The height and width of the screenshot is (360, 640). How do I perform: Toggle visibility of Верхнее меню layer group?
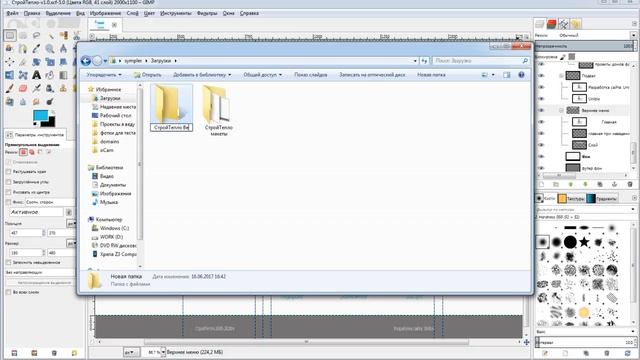click(541, 110)
